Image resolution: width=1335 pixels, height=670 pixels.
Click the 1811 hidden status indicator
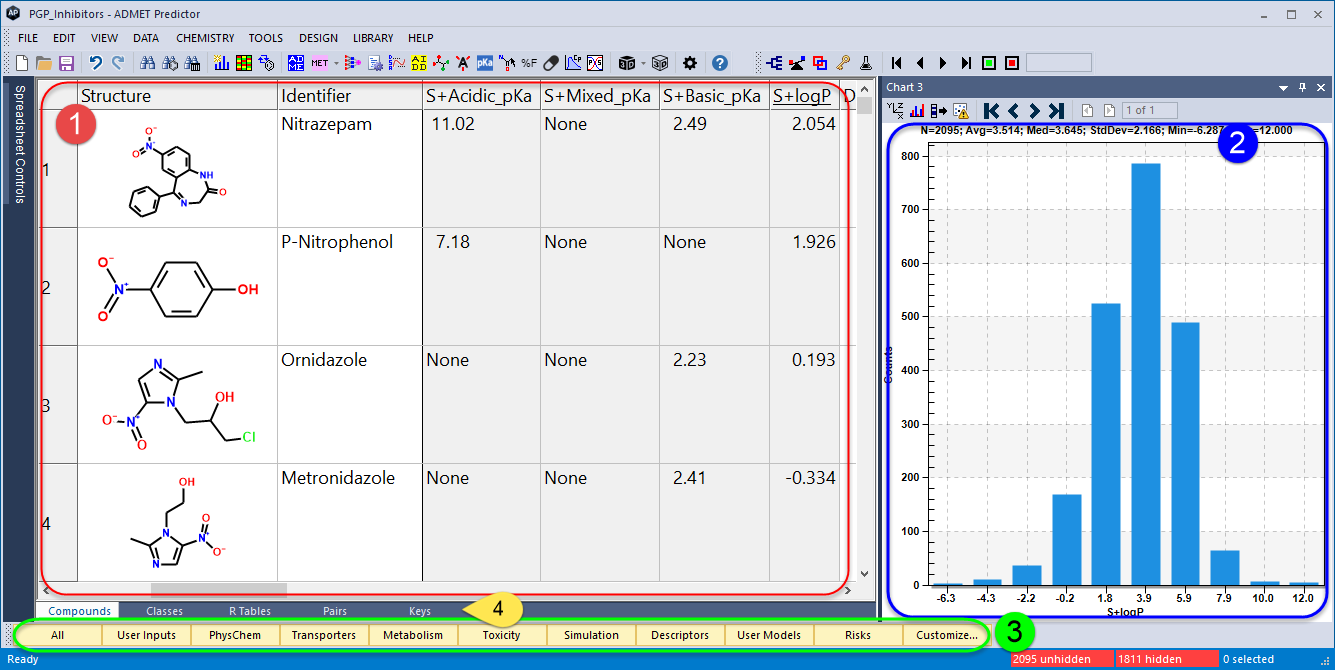[x=1165, y=659]
